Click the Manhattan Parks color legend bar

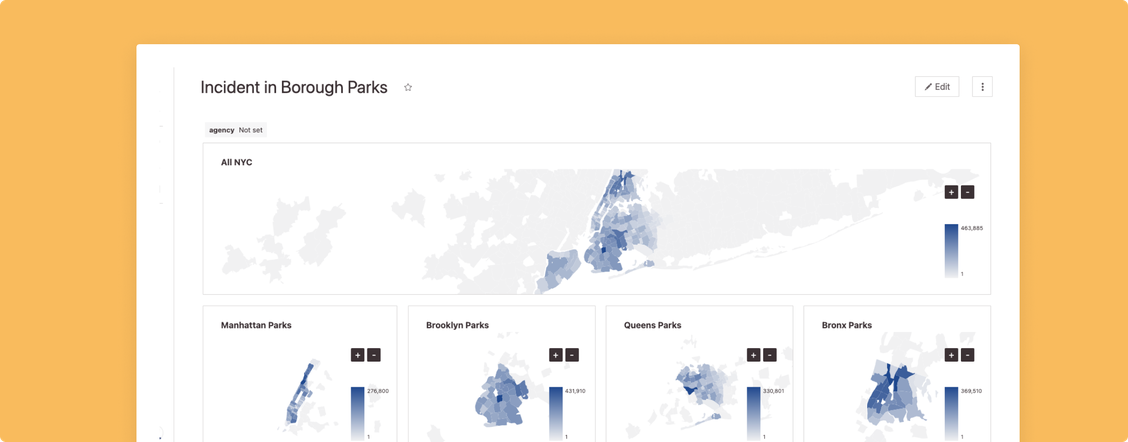coord(358,414)
